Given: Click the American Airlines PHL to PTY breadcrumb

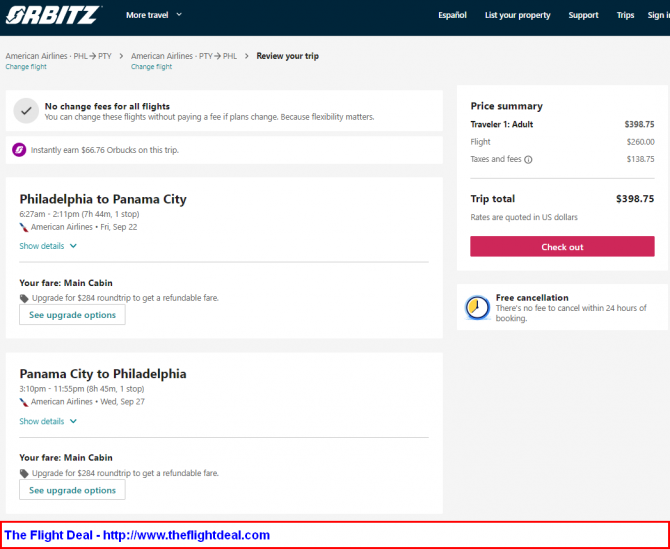Looking at the screenshot, I should 59,56.
